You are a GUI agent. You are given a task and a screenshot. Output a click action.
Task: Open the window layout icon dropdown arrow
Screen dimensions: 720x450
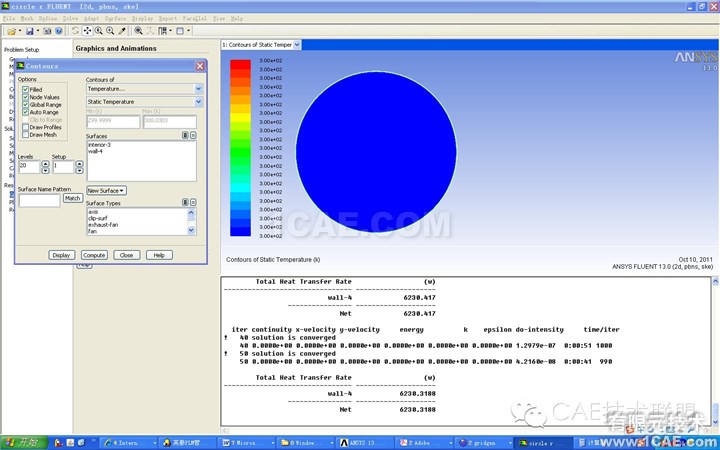click(170, 31)
